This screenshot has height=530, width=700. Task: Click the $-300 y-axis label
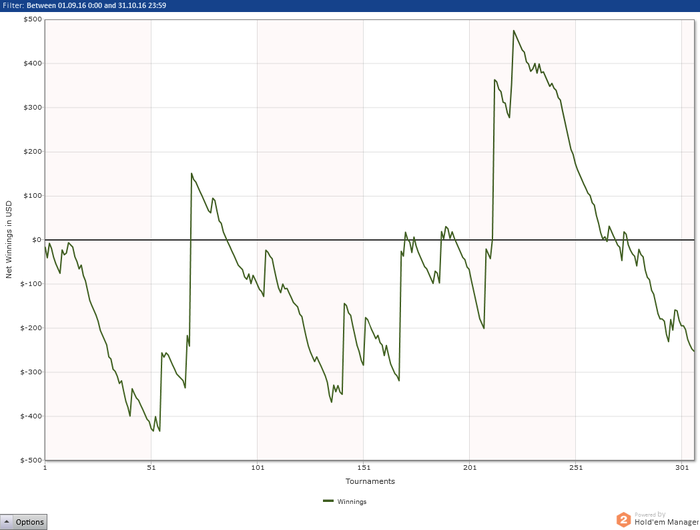tap(31, 372)
